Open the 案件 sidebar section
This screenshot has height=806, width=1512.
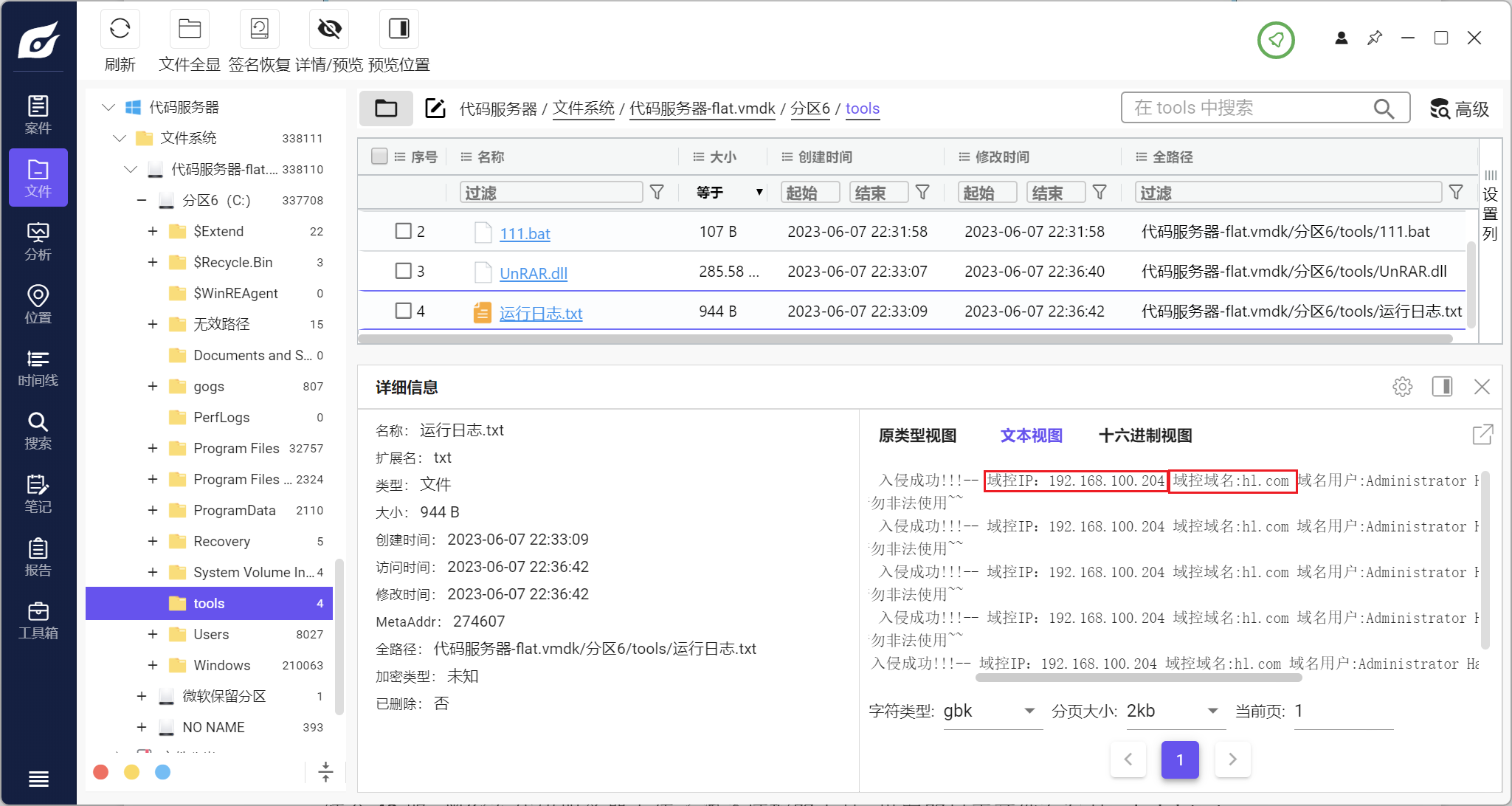pyautogui.click(x=38, y=114)
